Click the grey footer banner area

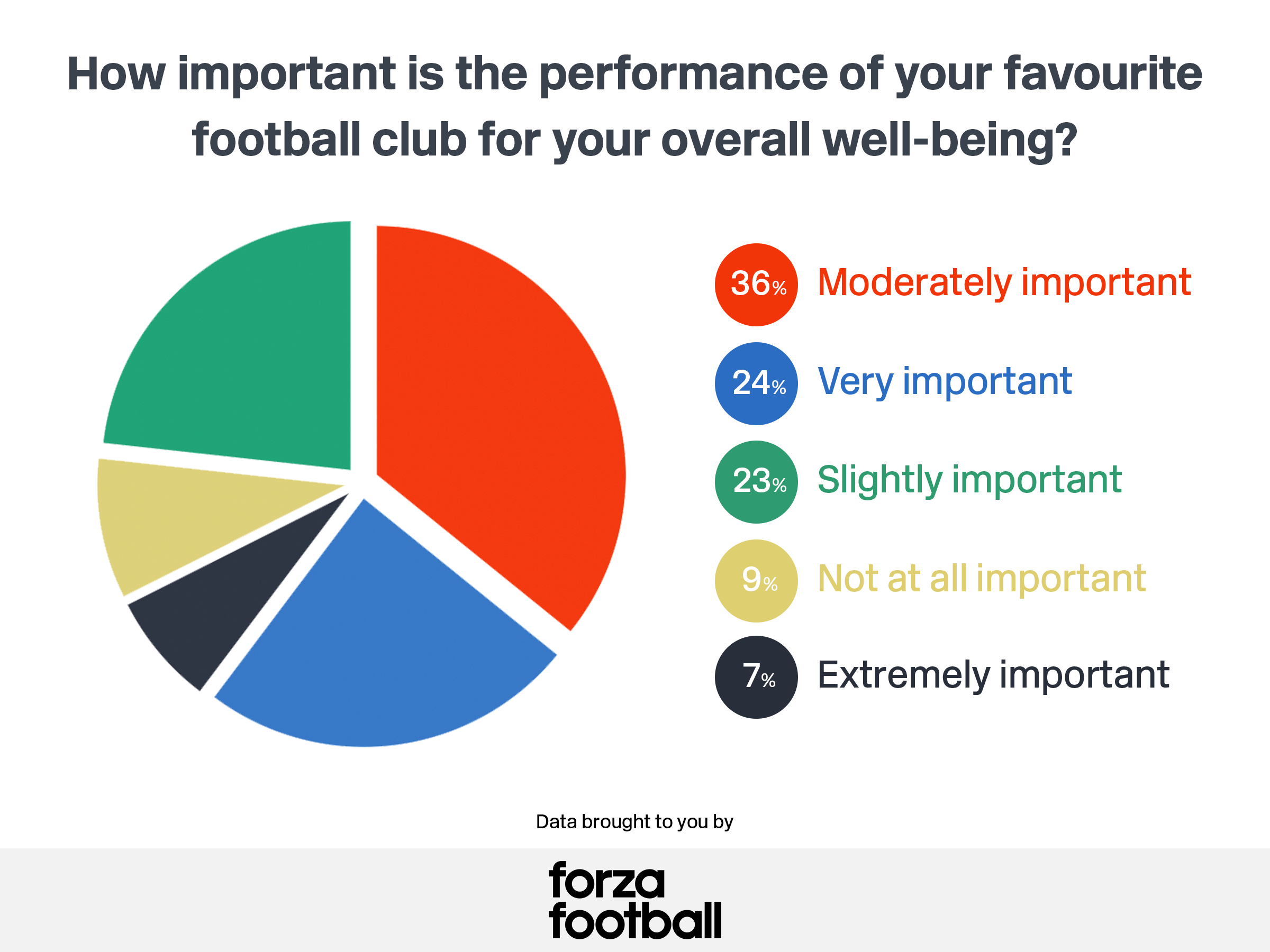[635, 900]
